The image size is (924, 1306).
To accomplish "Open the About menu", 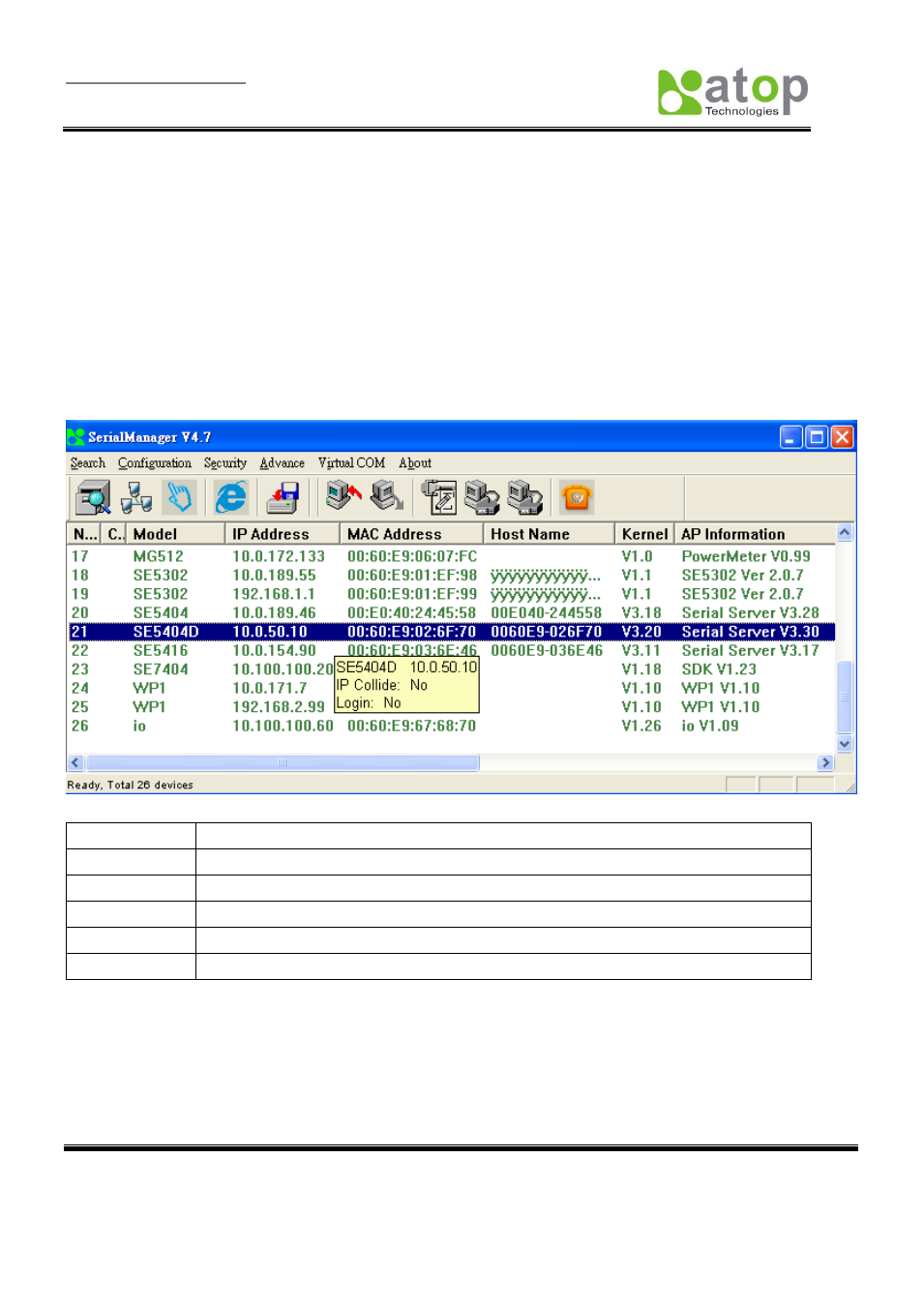I will tap(415, 463).
